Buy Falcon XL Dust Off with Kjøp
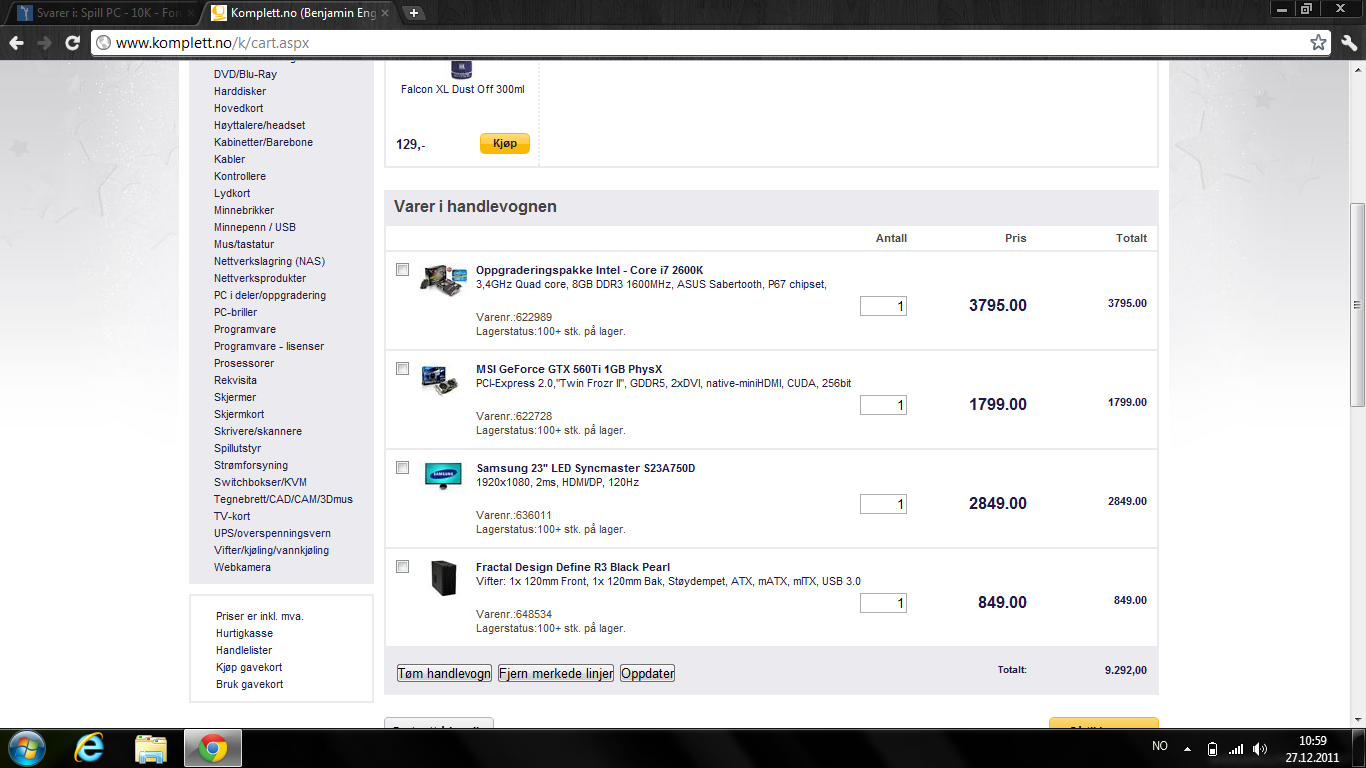The image size is (1366, 768). point(505,144)
